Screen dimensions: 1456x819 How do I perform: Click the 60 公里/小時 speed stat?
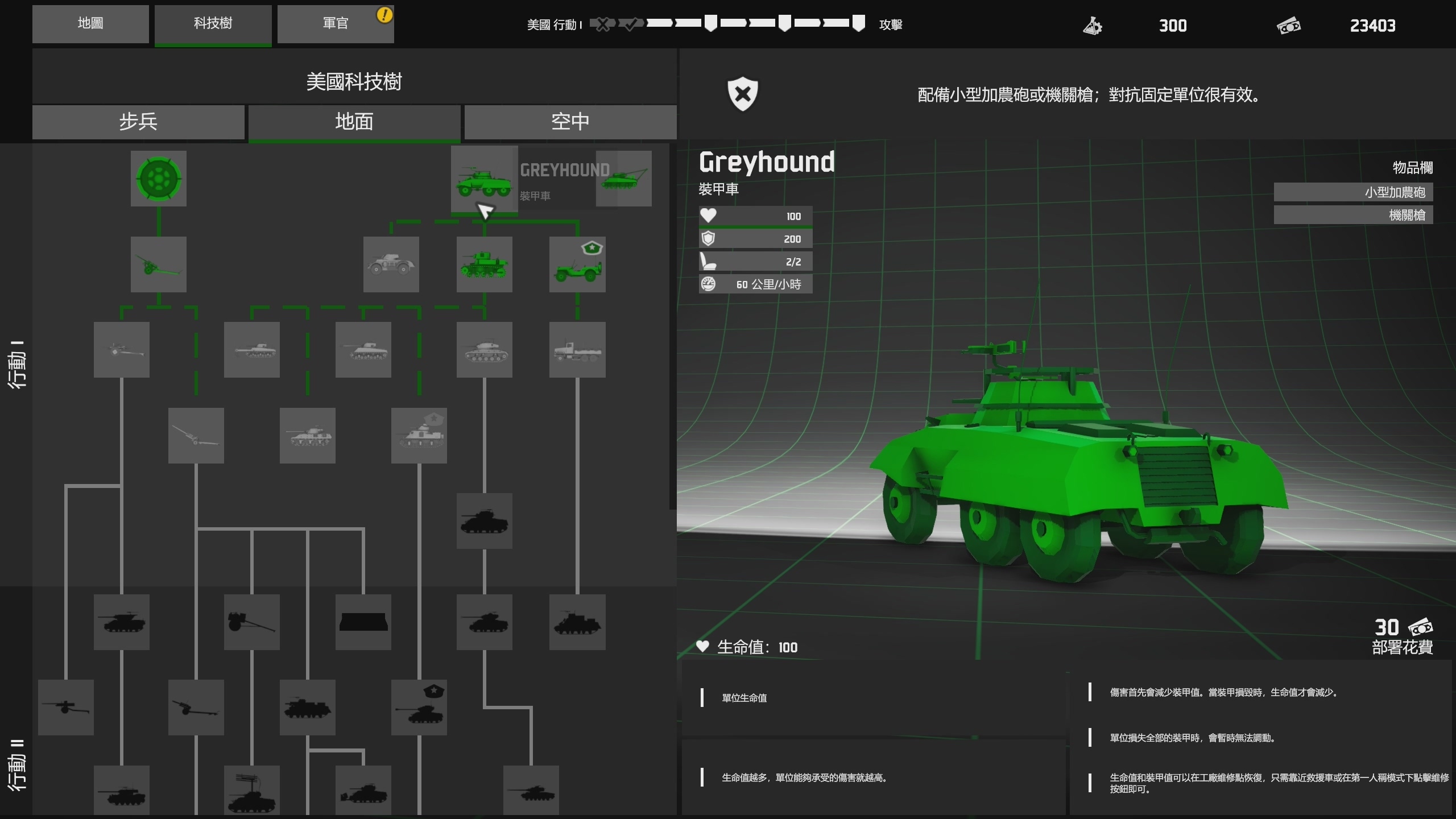click(755, 284)
